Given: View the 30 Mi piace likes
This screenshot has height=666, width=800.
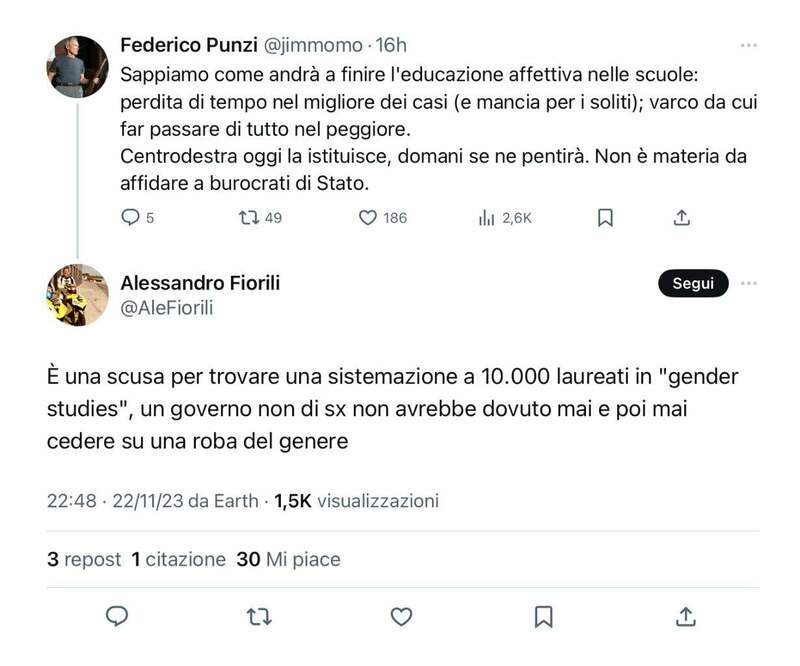Looking at the screenshot, I should pyautogui.click(x=289, y=560).
